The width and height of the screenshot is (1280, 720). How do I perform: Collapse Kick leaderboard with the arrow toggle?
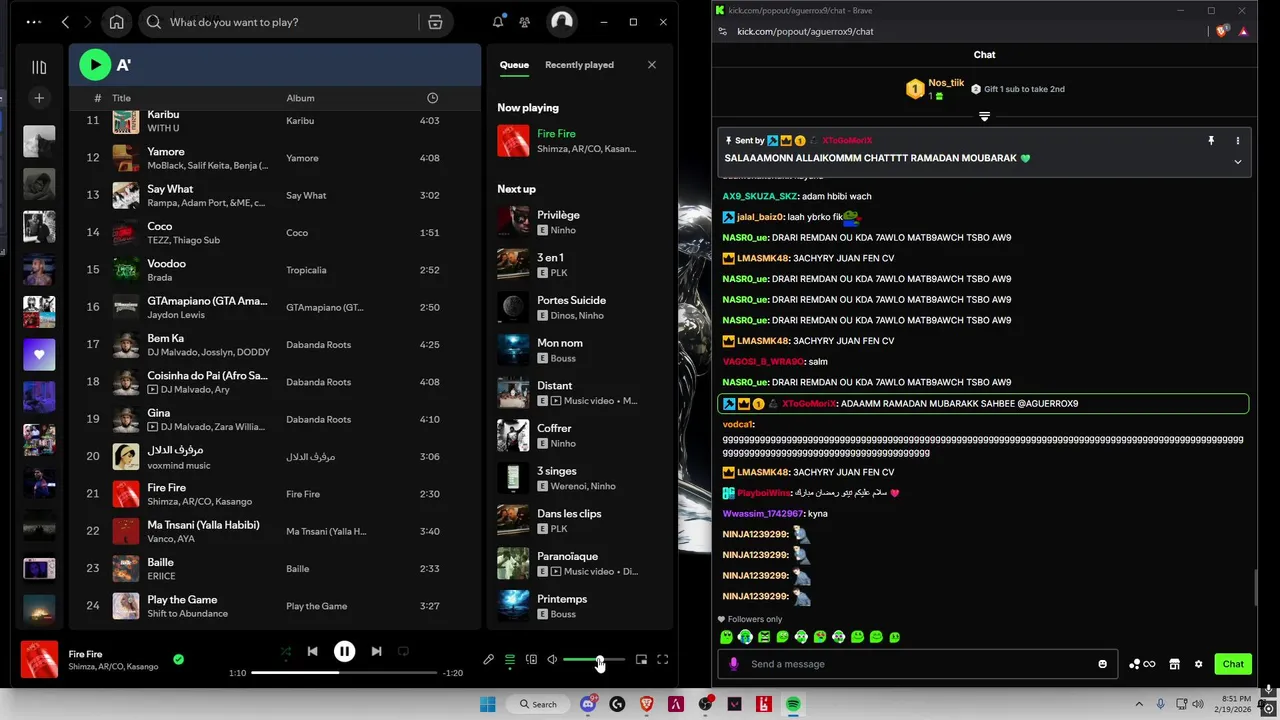click(x=984, y=117)
